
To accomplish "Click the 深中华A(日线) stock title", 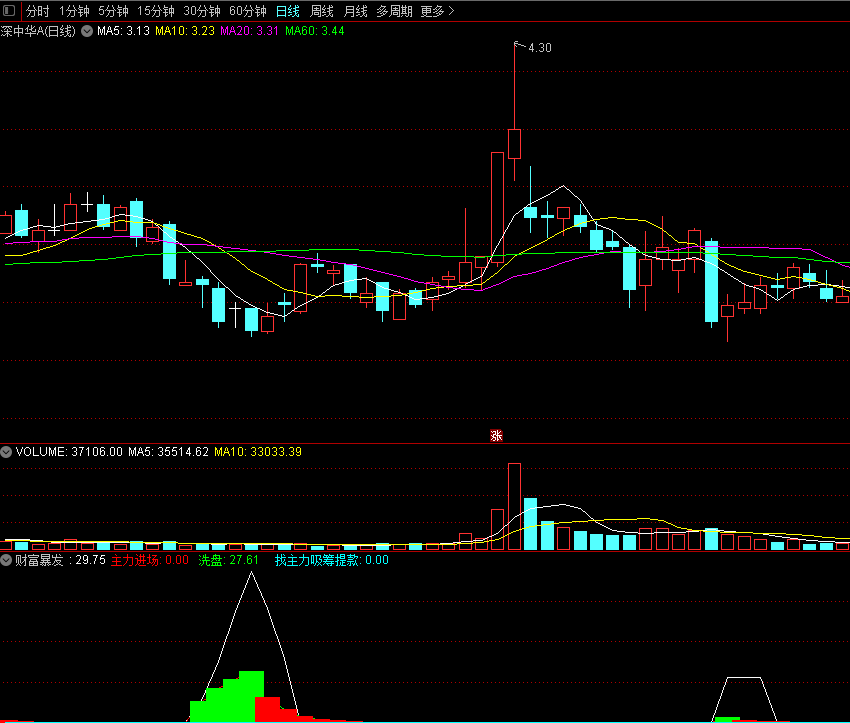I will [38, 31].
